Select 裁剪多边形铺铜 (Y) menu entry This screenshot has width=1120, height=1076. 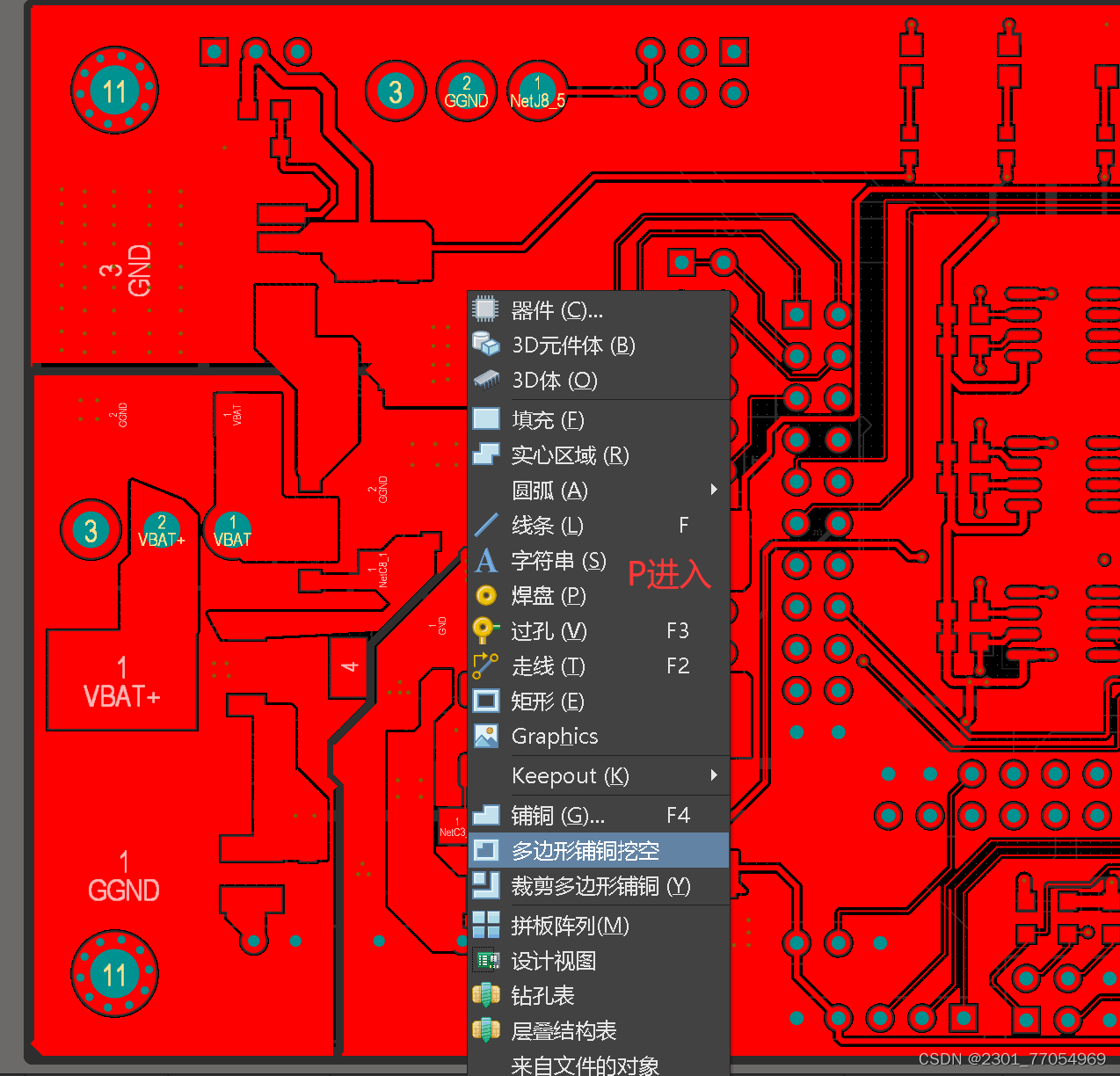click(599, 885)
